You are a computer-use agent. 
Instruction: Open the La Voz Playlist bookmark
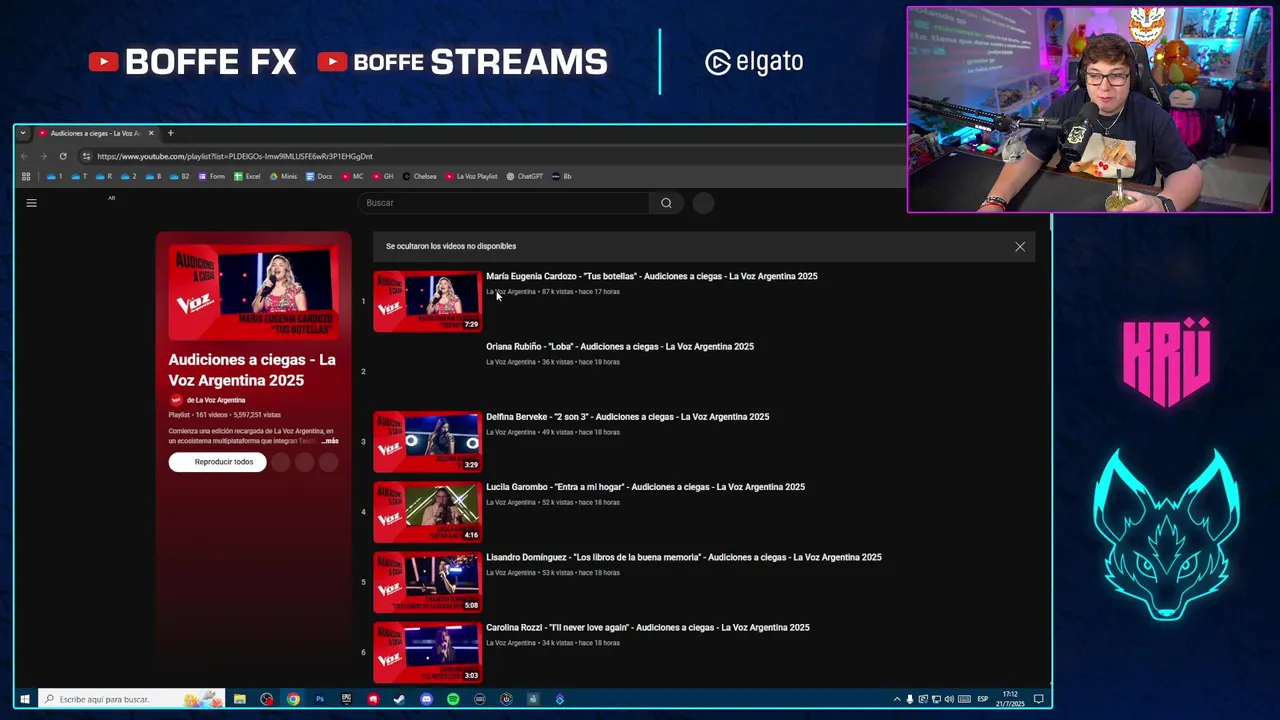point(472,177)
